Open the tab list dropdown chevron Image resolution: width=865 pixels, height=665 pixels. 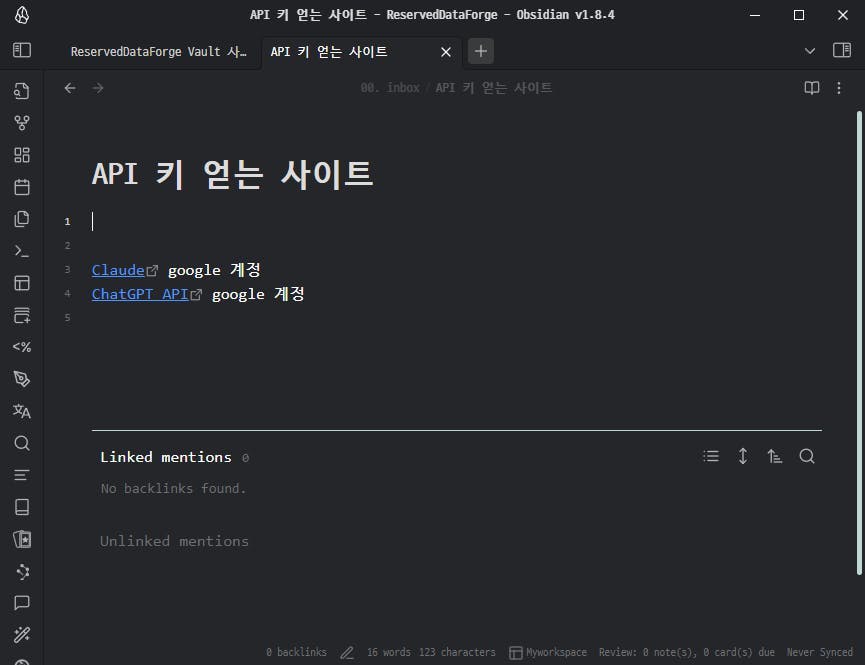pyautogui.click(x=809, y=51)
